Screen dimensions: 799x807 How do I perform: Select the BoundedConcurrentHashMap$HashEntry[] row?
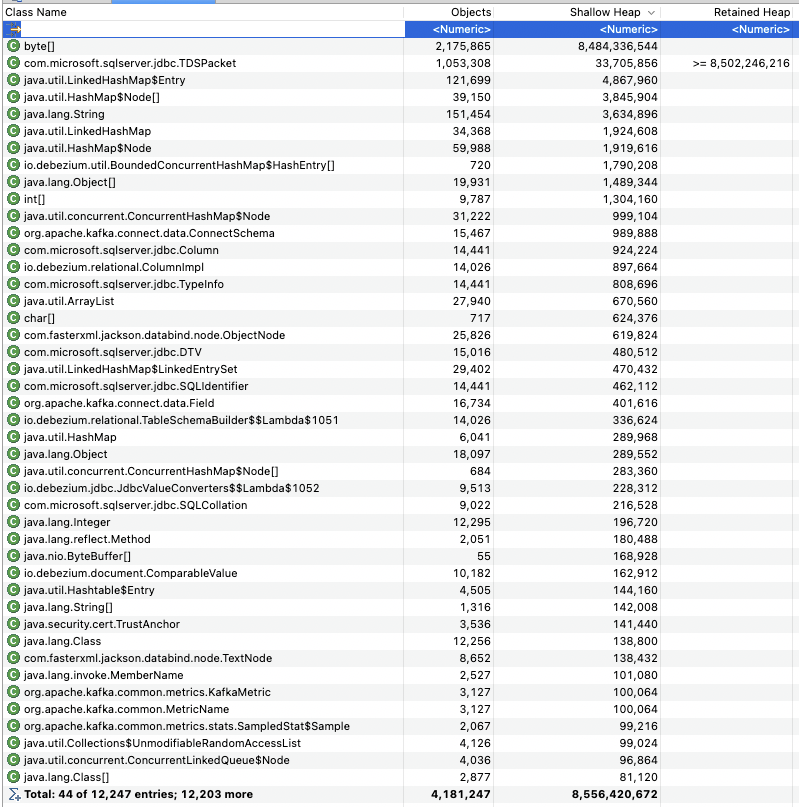pyautogui.click(x=400, y=165)
